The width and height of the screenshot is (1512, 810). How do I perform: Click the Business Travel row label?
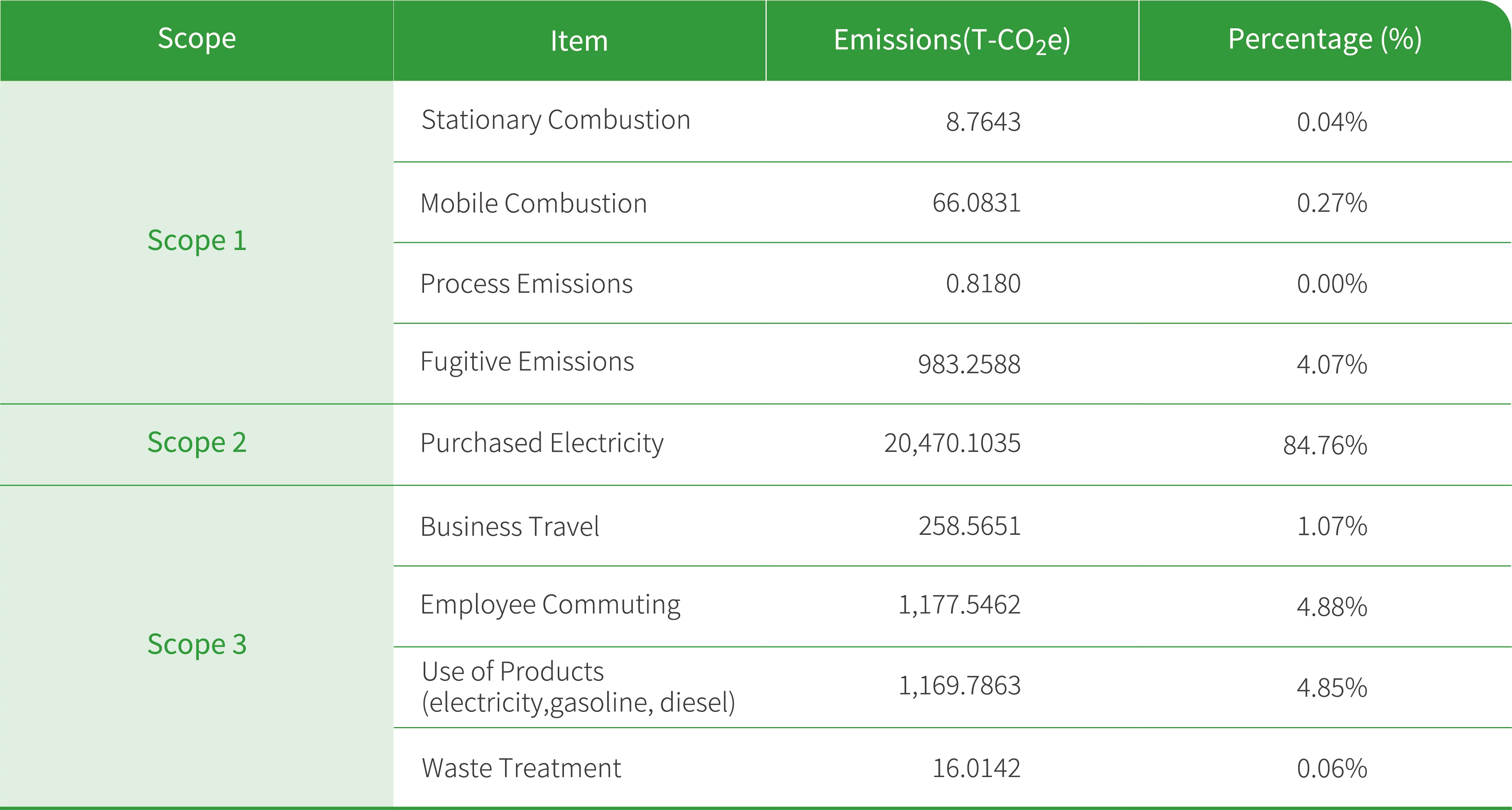[510, 526]
